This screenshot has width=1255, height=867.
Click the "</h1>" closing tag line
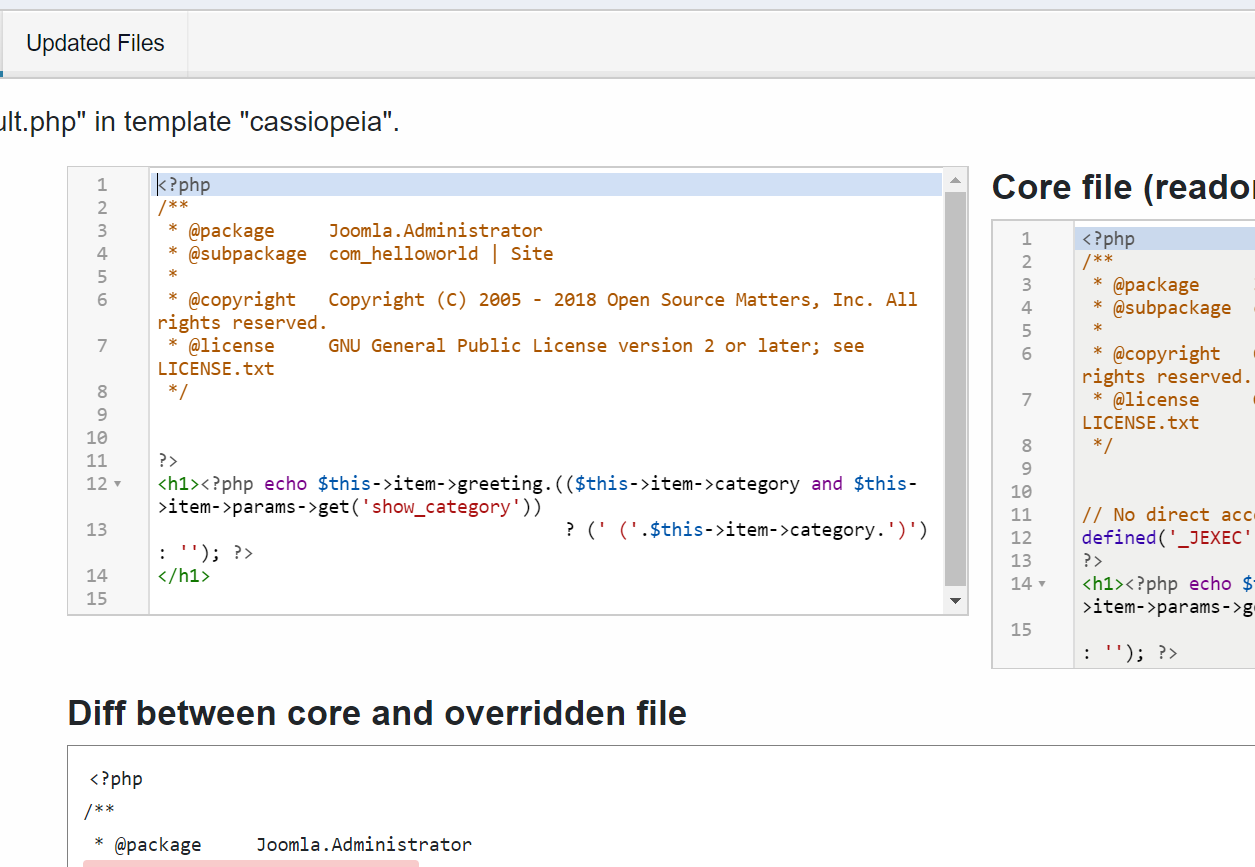(x=184, y=576)
